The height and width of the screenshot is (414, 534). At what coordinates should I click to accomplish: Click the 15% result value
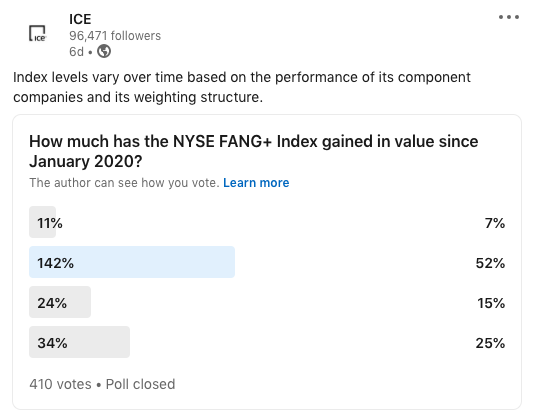click(491, 303)
